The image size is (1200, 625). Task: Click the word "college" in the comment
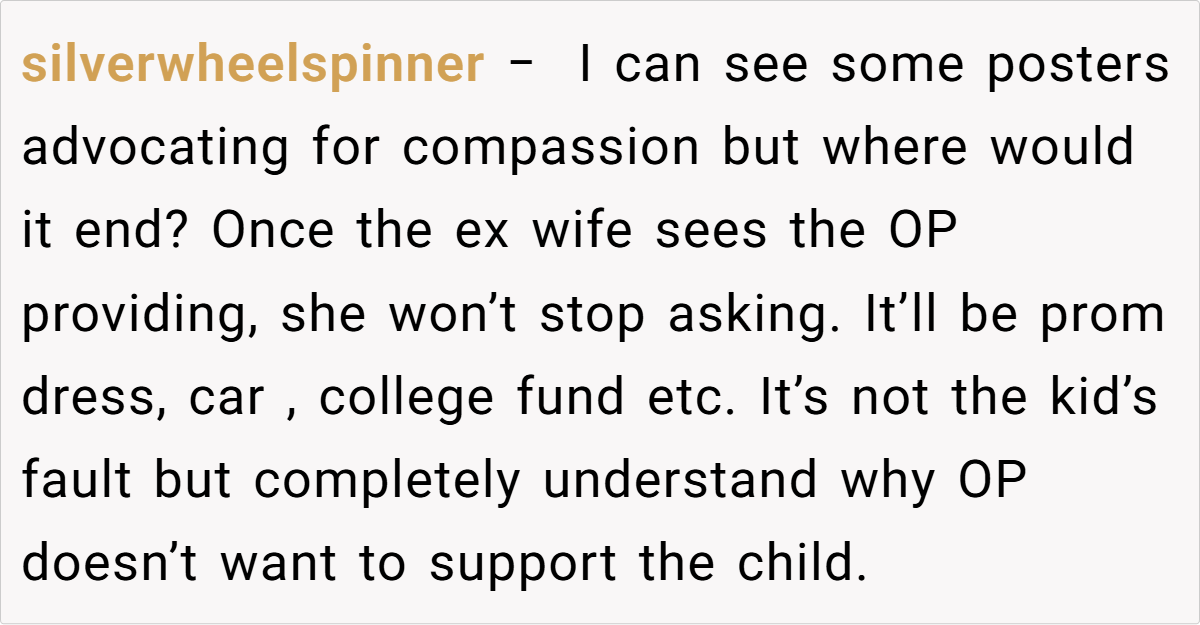pos(406,399)
